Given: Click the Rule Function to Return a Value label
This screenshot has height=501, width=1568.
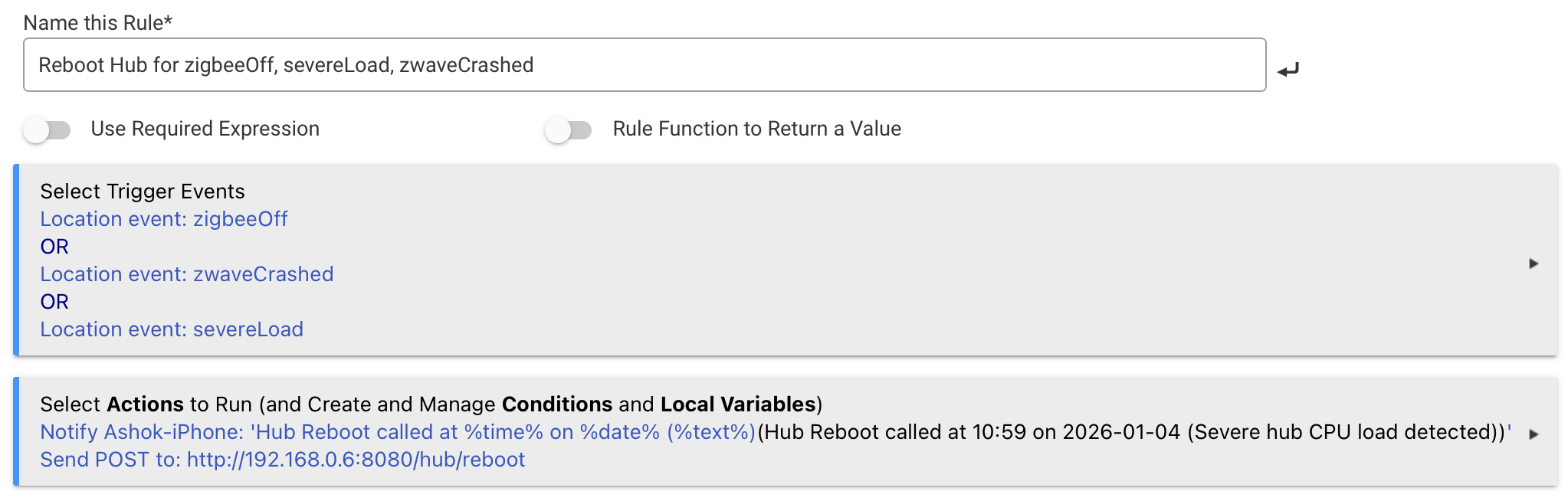Looking at the screenshot, I should tap(756, 129).
